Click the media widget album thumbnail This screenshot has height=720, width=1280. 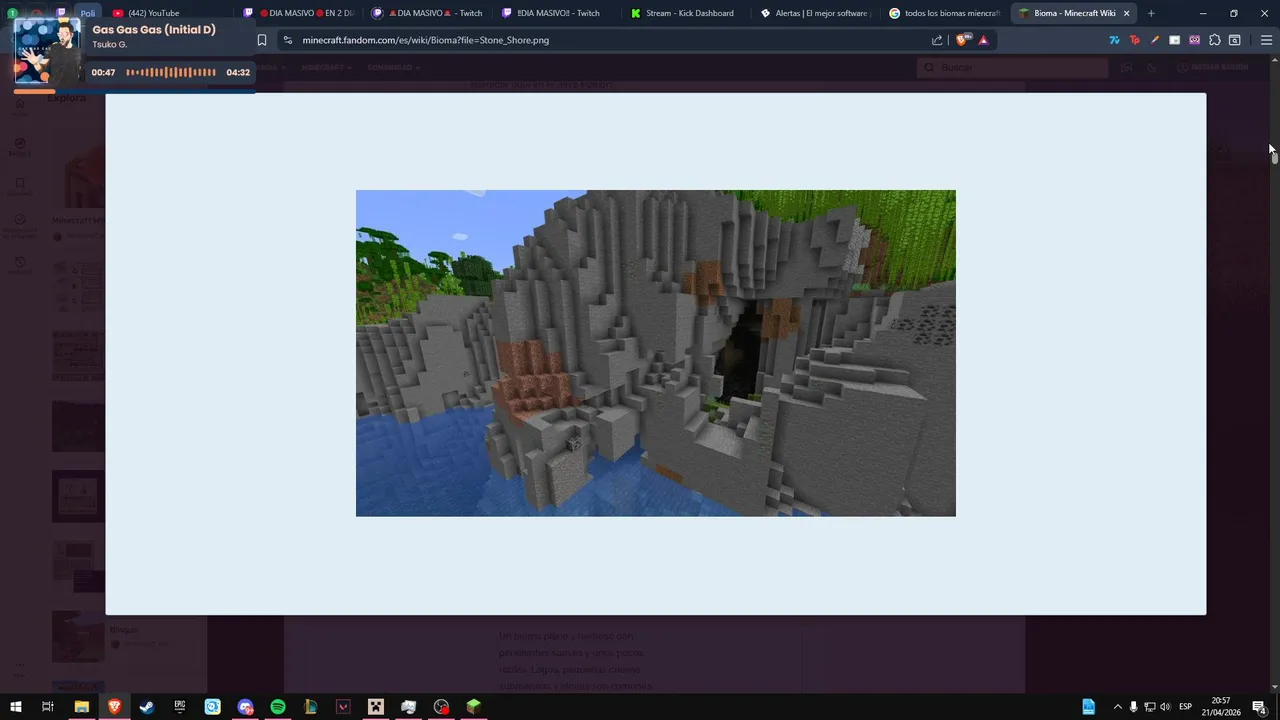point(47,51)
